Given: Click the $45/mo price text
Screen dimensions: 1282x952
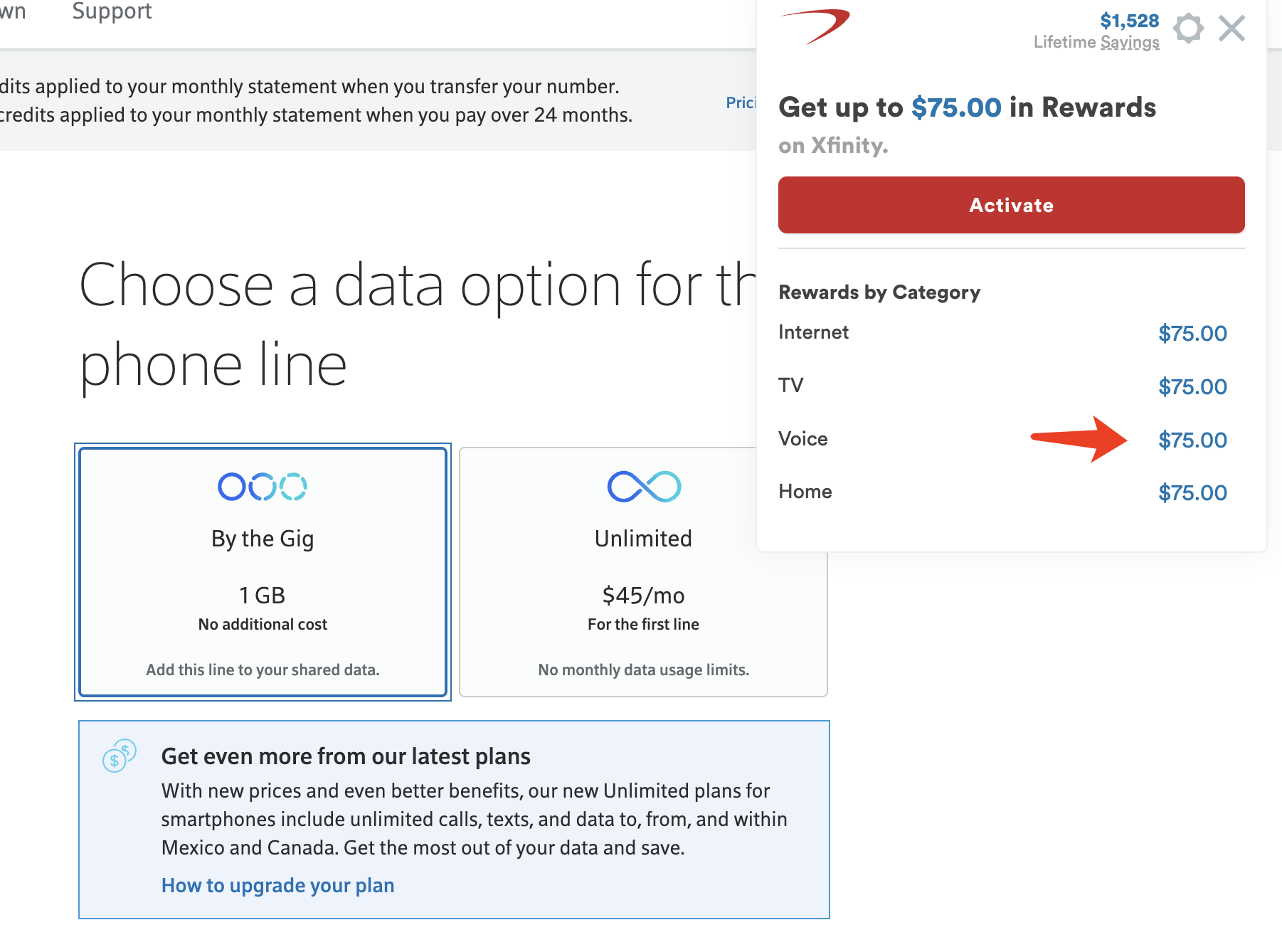Looking at the screenshot, I should (x=643, y=595).
